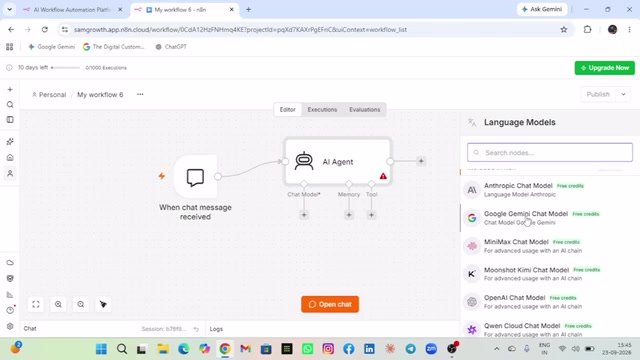Click the plus icon in n8n left sidebar
Viewport: 640px width, 360px height.
click(10, 89)
